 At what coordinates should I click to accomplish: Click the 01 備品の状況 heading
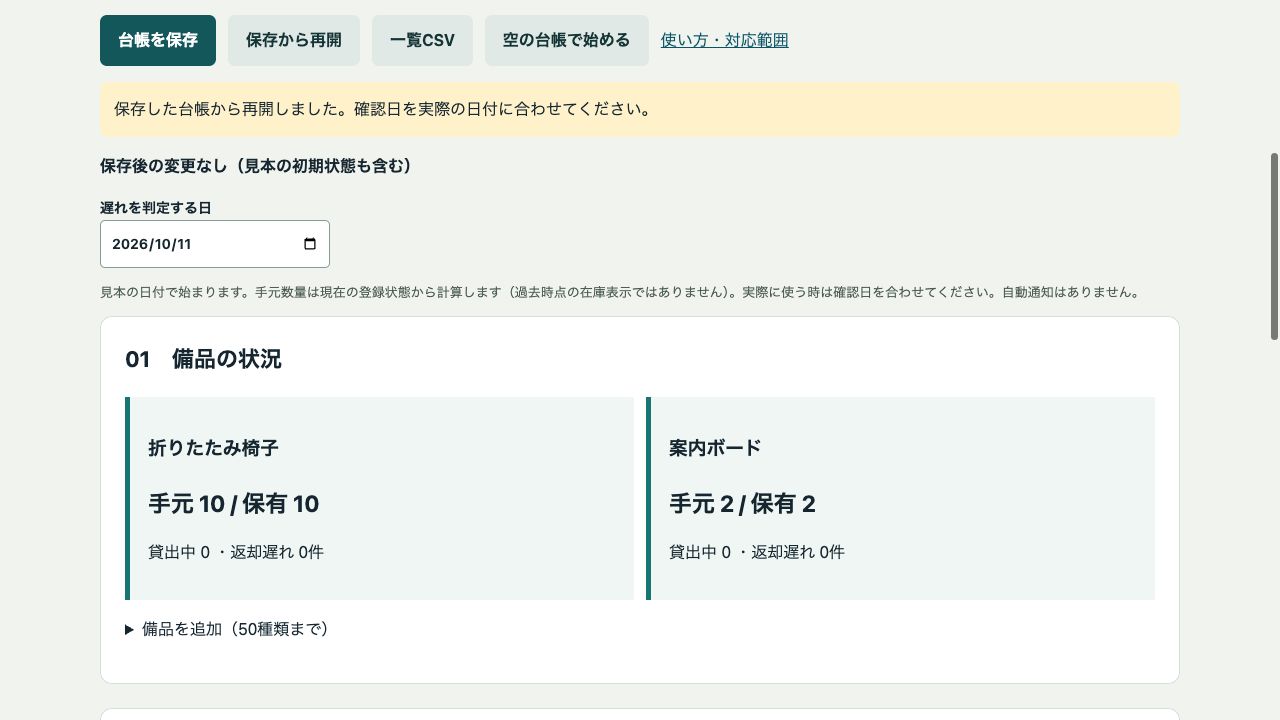click(x=203, y=359)
